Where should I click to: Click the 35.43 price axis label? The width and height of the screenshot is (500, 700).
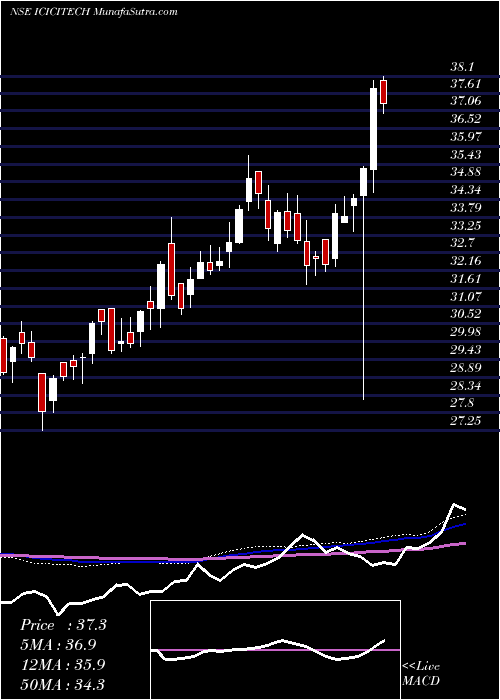coord(466,155)
